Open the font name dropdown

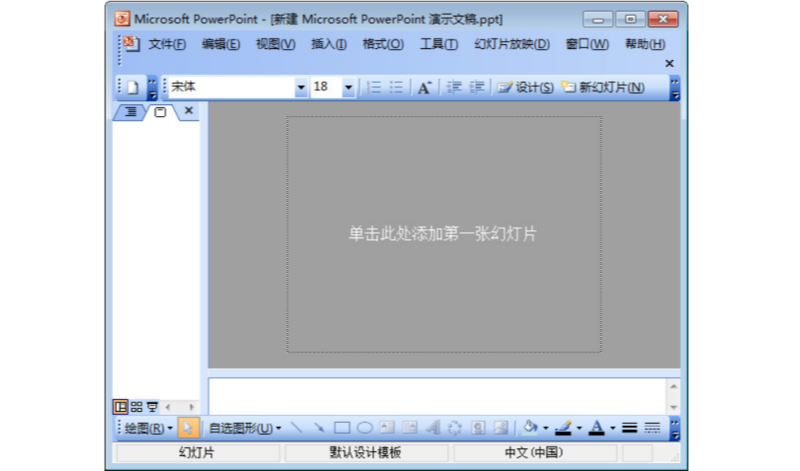pyautogui.click(x=301, y=87)
